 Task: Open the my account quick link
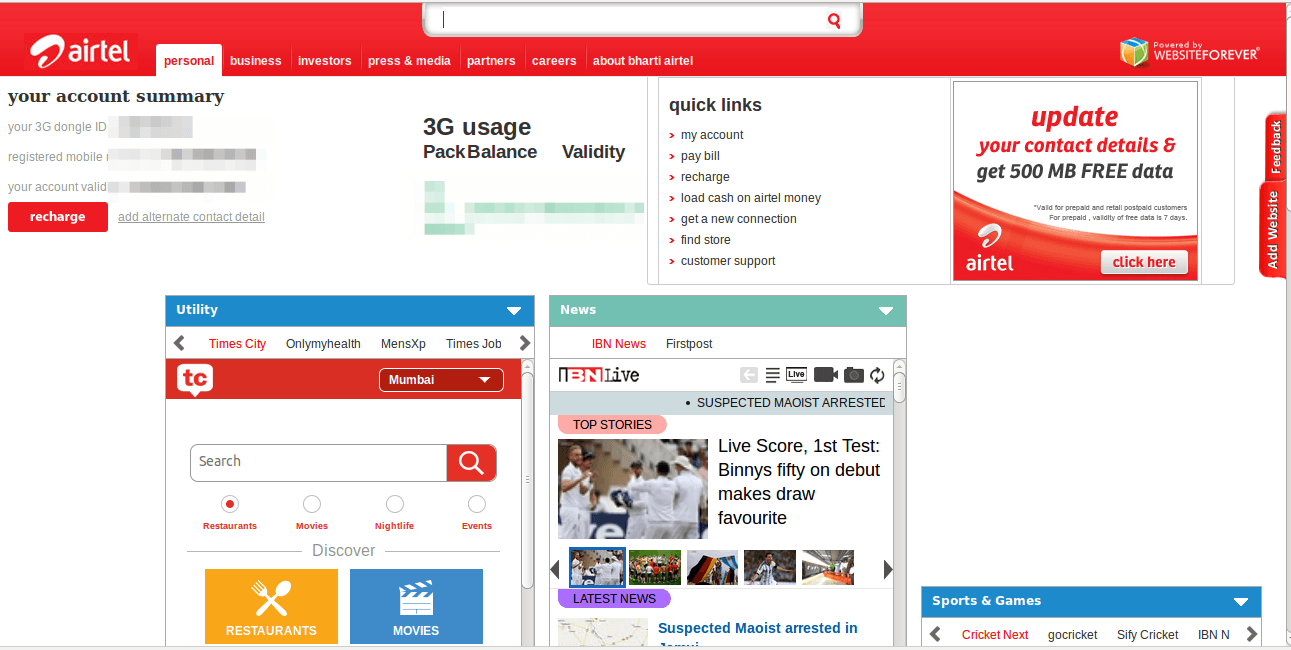click(x=712, y=135)
